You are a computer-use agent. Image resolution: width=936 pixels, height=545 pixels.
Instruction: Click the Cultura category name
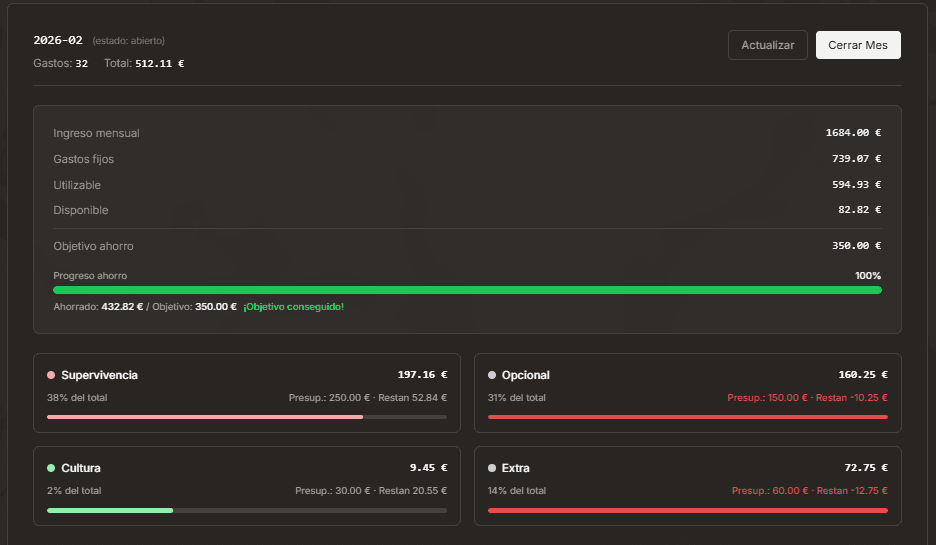click(81, 468)
